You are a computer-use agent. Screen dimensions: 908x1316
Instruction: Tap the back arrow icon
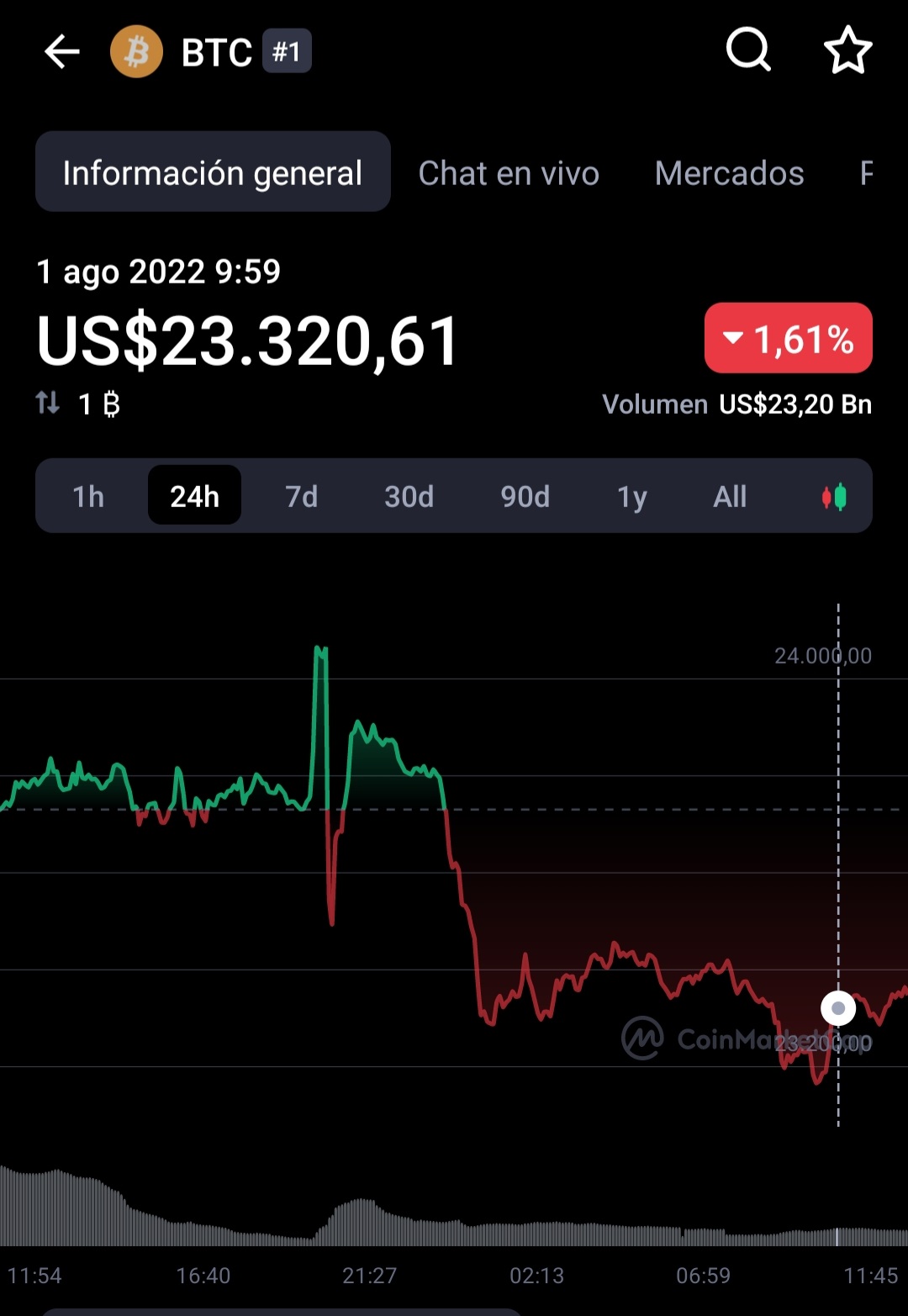tap(62, 52)
